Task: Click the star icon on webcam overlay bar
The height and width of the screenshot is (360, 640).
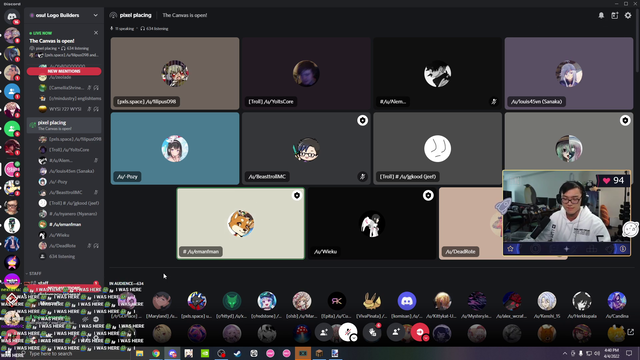Action: pyautogui.click(x=510, y=249)
